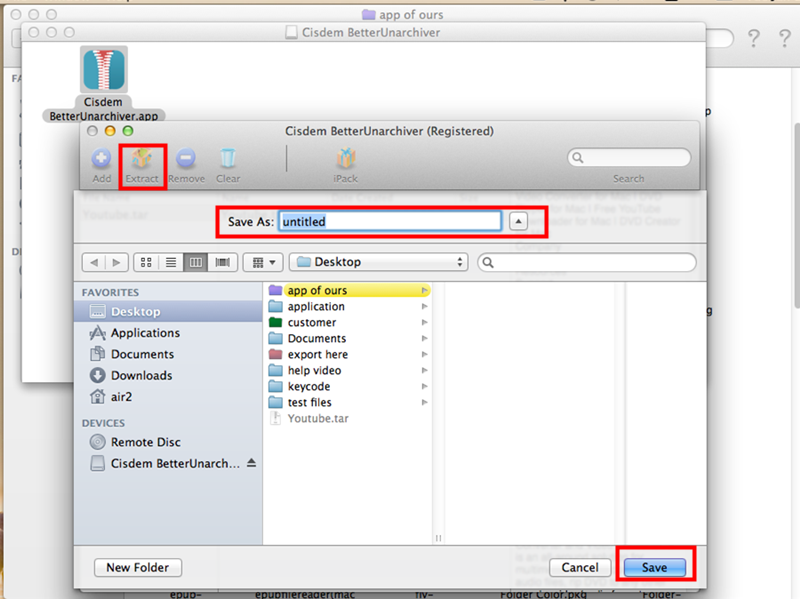
Task: Click the Save button
Action: click(655, 567)
